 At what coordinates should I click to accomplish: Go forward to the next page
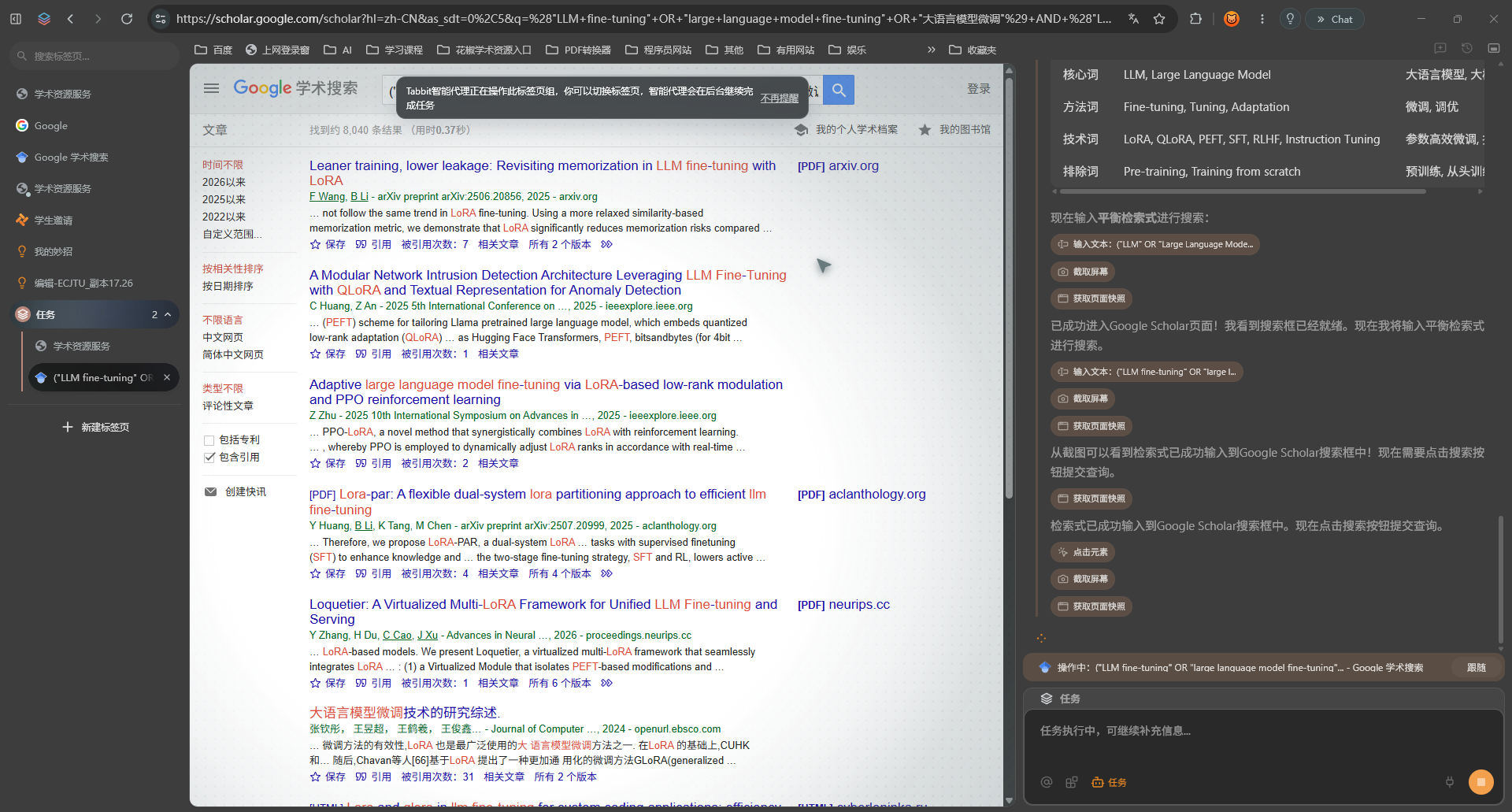click(98, 18)
